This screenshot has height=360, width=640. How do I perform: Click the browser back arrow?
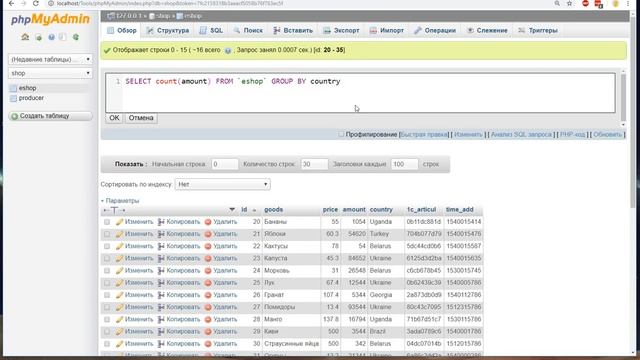tap(11, 3)
